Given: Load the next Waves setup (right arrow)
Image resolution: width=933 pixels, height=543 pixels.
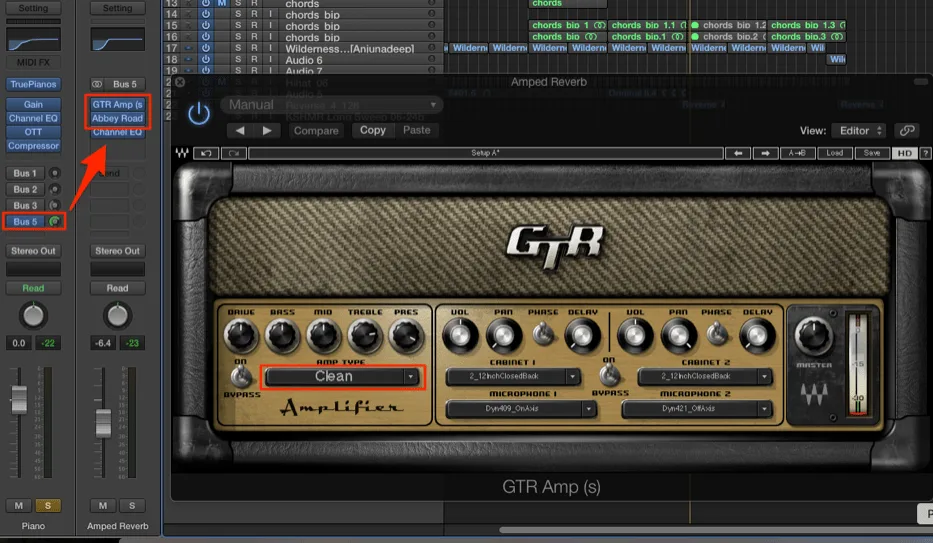Looking at the screenshot, I should pyautogui.click(x=765, y=153).
